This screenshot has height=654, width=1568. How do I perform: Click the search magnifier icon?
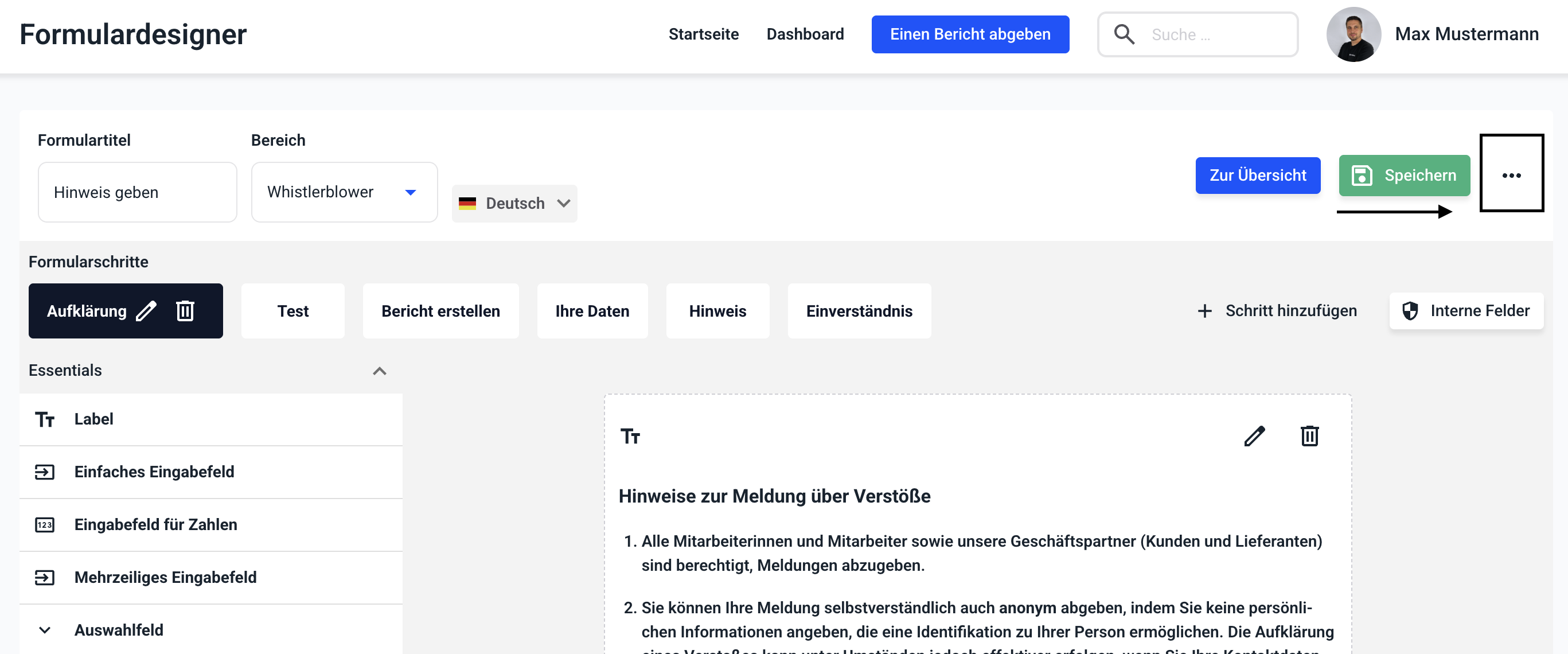point(1124,34)
